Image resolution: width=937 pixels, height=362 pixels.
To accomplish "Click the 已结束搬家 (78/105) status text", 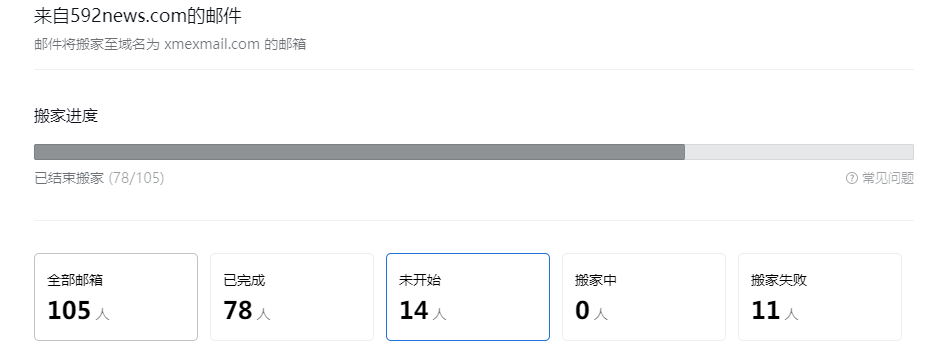I will 99,178.
